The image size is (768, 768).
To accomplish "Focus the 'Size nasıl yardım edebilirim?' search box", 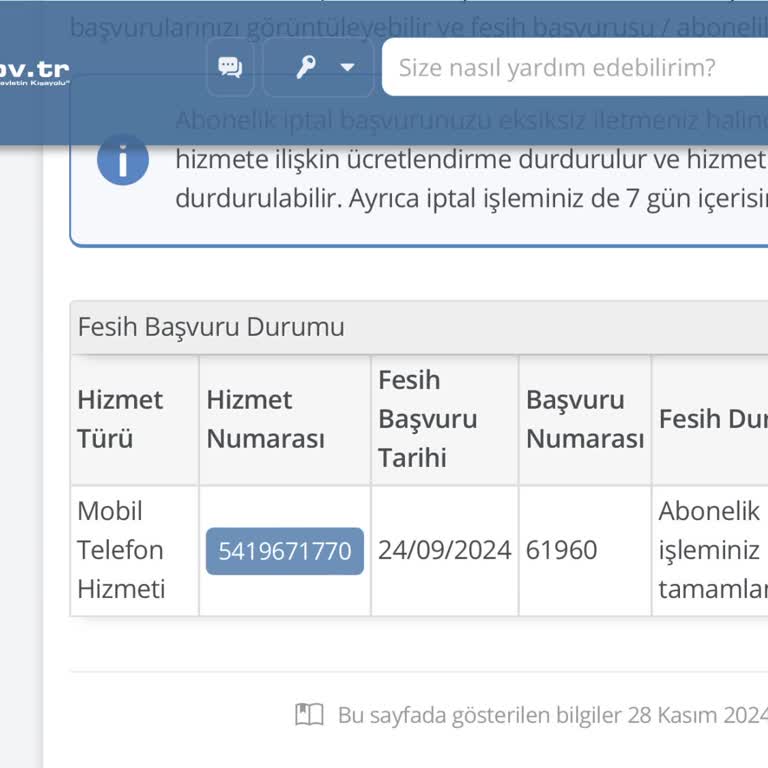I will point(575,67).
